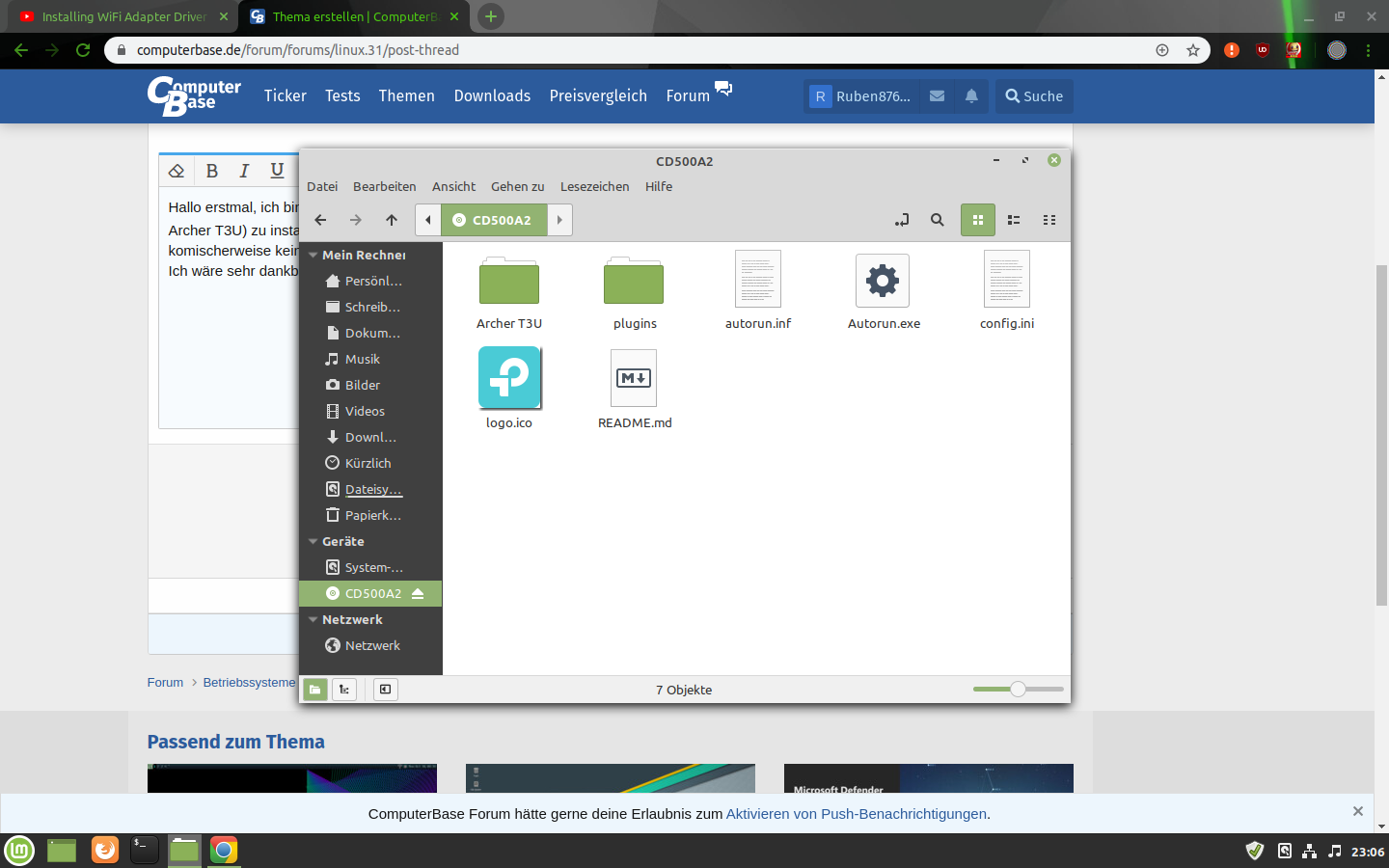Go up to parent folder
The width and height of the screenshot is (1389, 868).
[x=392, y=220]
